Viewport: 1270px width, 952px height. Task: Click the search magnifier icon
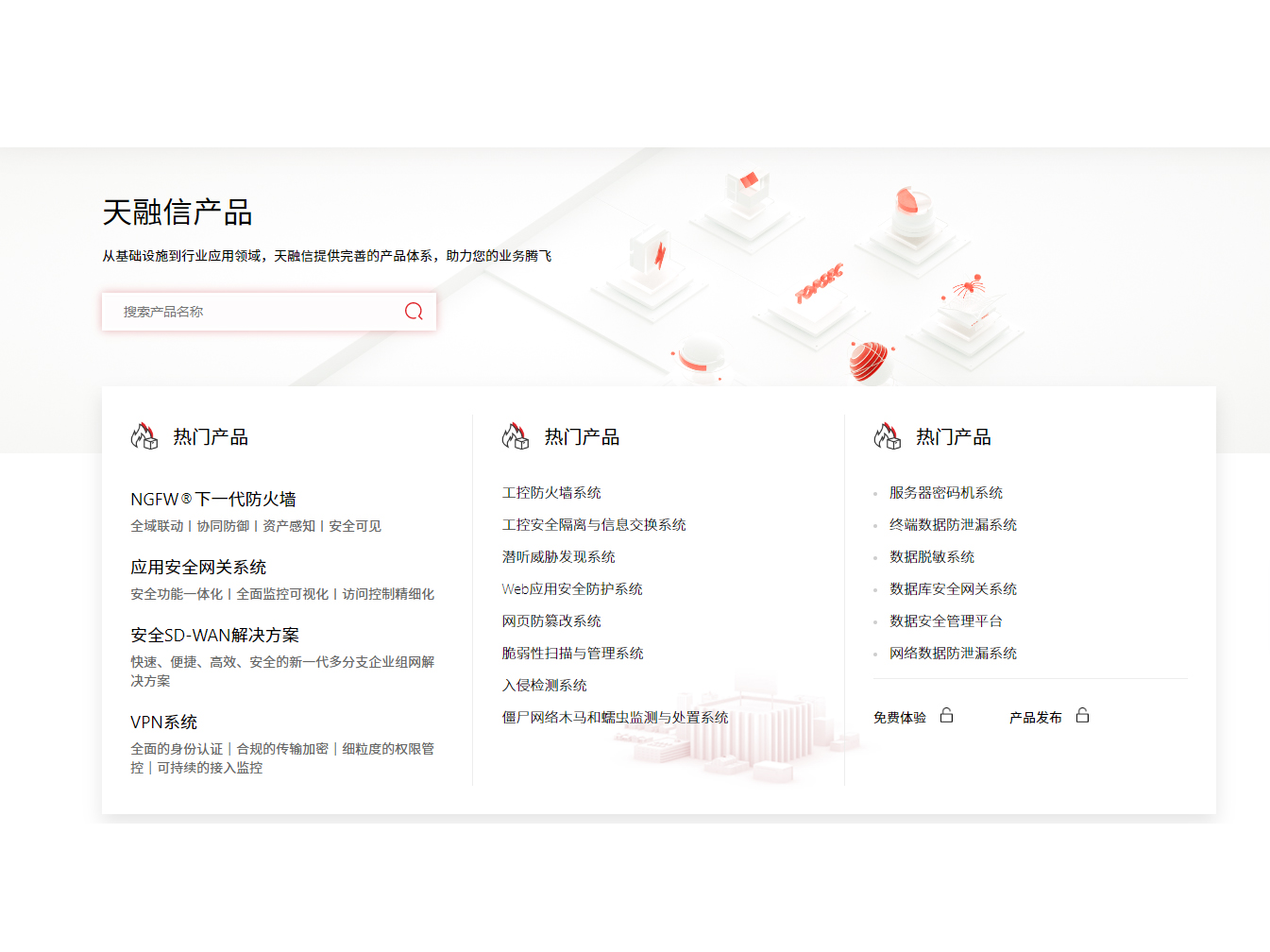pos(414,312)
